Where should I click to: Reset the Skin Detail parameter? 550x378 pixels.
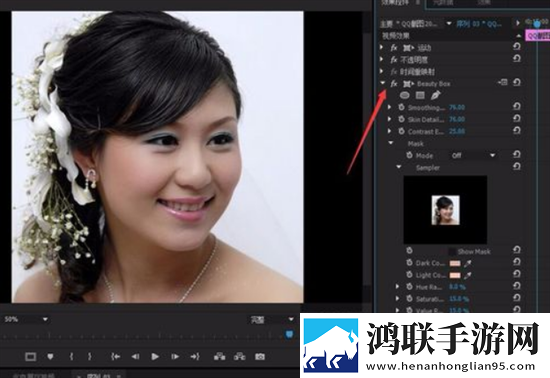(517, 119)
